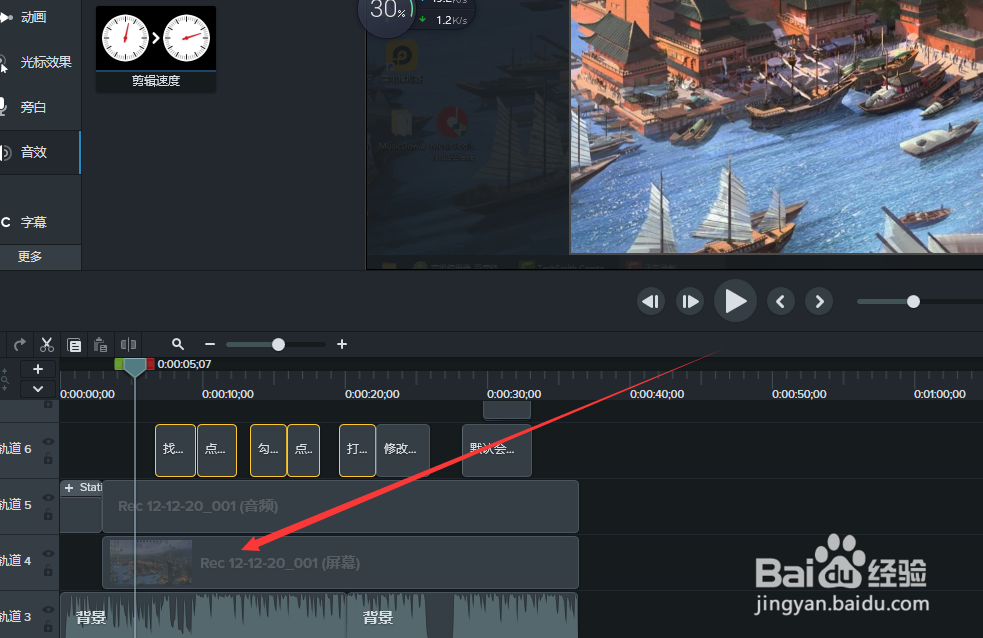The image size is (983, 638).
Task: Paste the clipboard onto the timeline
Action: 100,344
